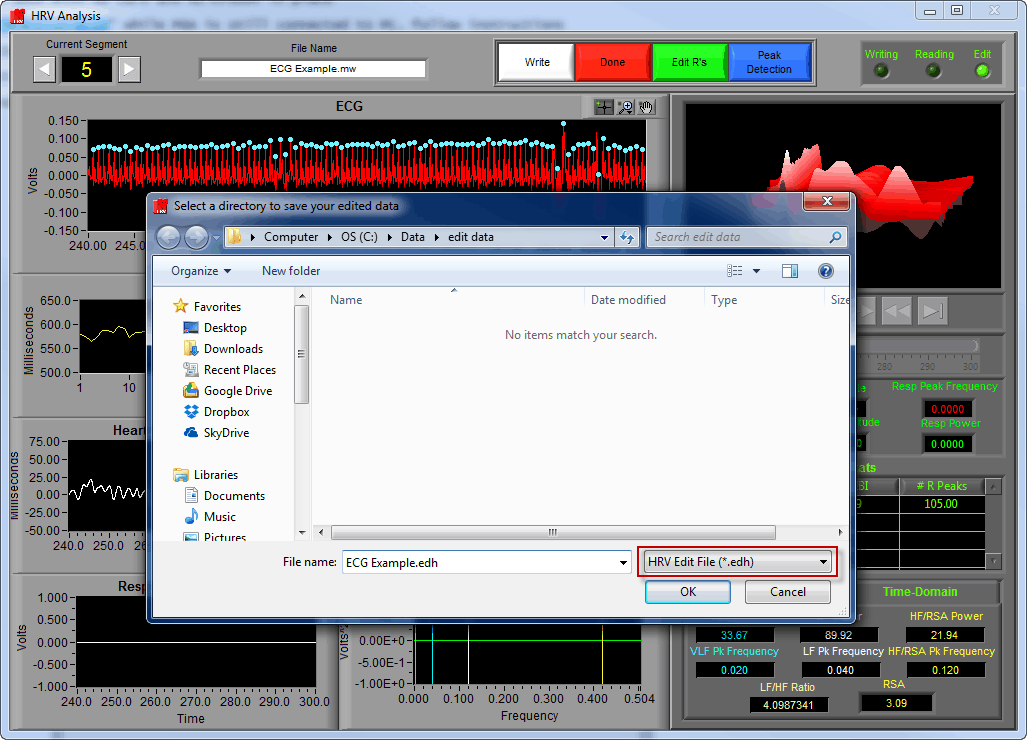
Task: Click the Computer breadcrumb in address bar
Action: [x=291, y=237]
